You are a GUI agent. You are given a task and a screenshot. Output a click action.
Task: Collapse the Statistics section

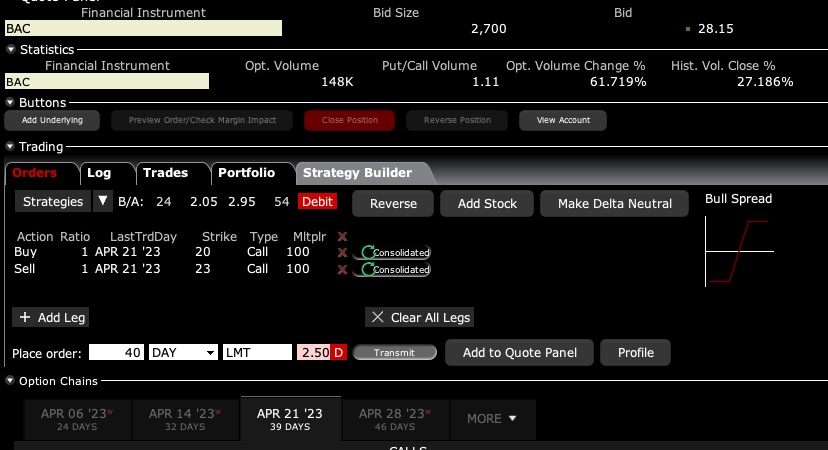point(11,49)
